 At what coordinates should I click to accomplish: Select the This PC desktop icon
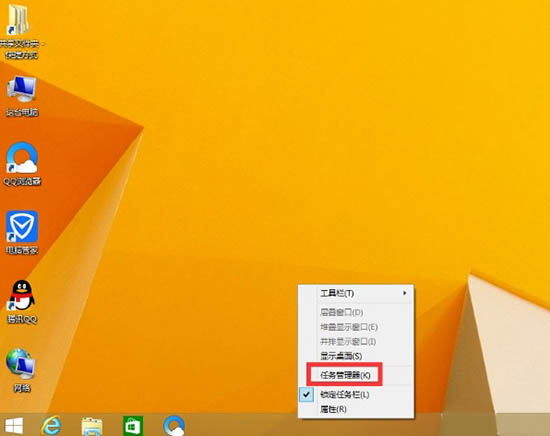click(22, 90)
